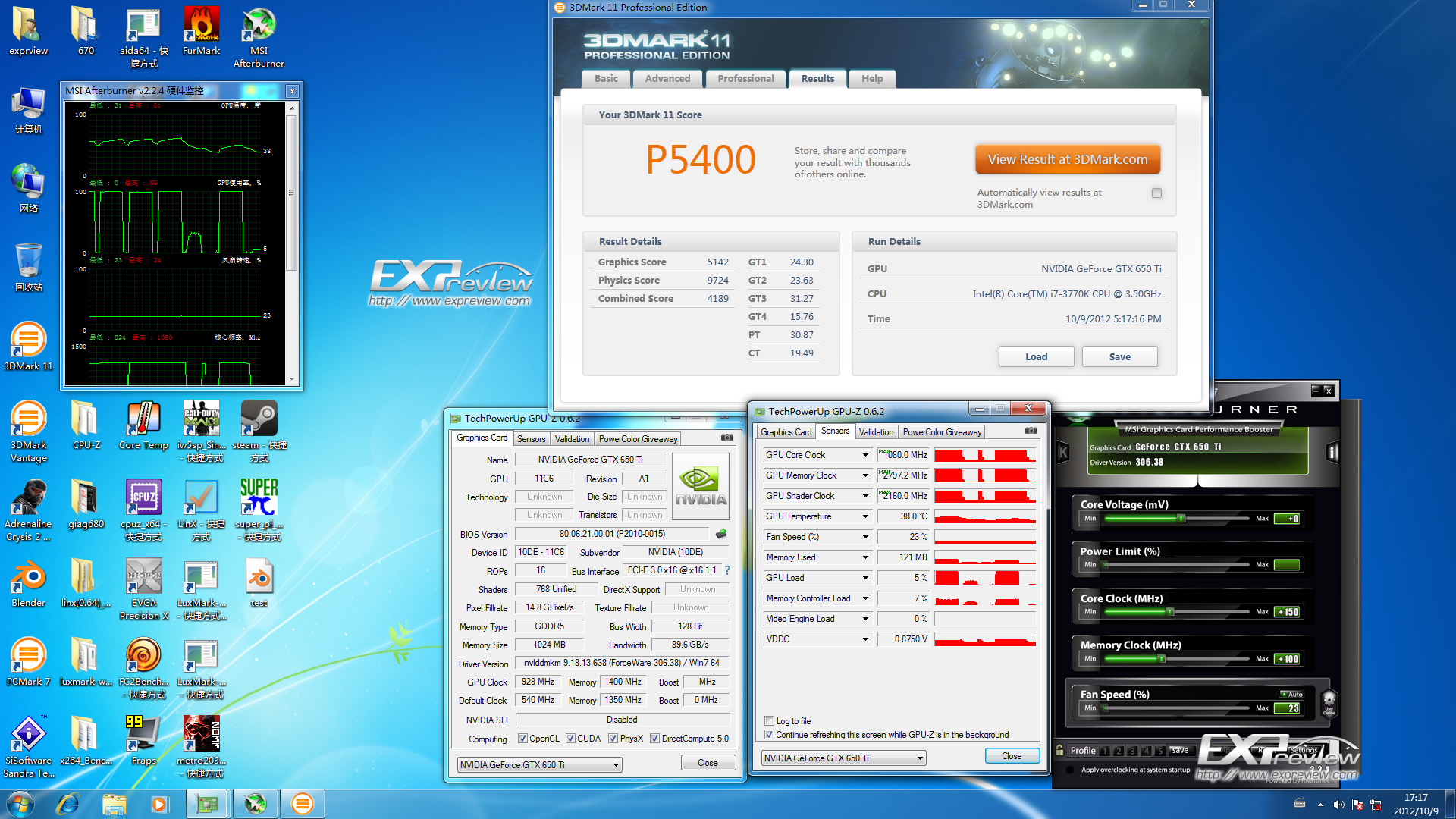Open the steam shortcut icon

259,431
